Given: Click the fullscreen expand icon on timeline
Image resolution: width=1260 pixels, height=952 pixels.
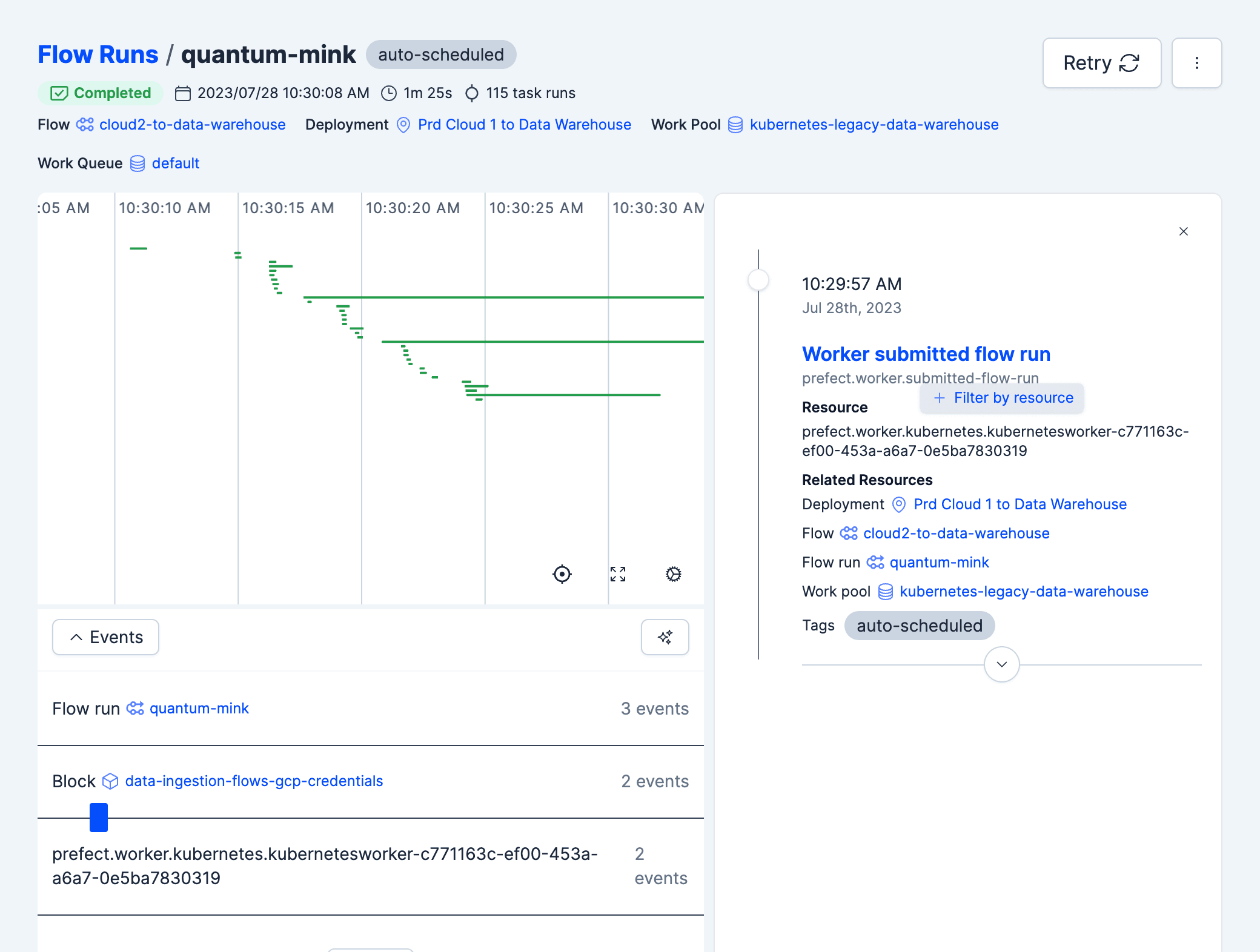Looking at the screenshot, I should click(x=617, y=574).
